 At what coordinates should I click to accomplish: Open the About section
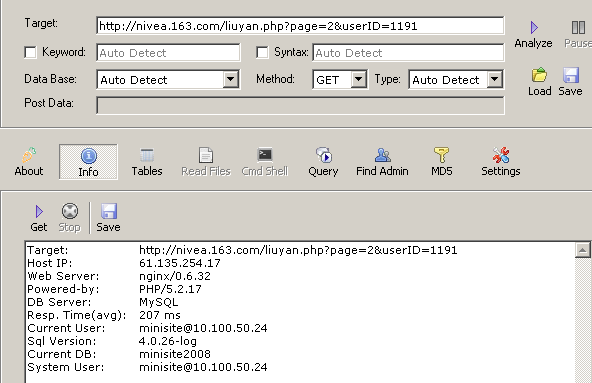coord(29,162)
